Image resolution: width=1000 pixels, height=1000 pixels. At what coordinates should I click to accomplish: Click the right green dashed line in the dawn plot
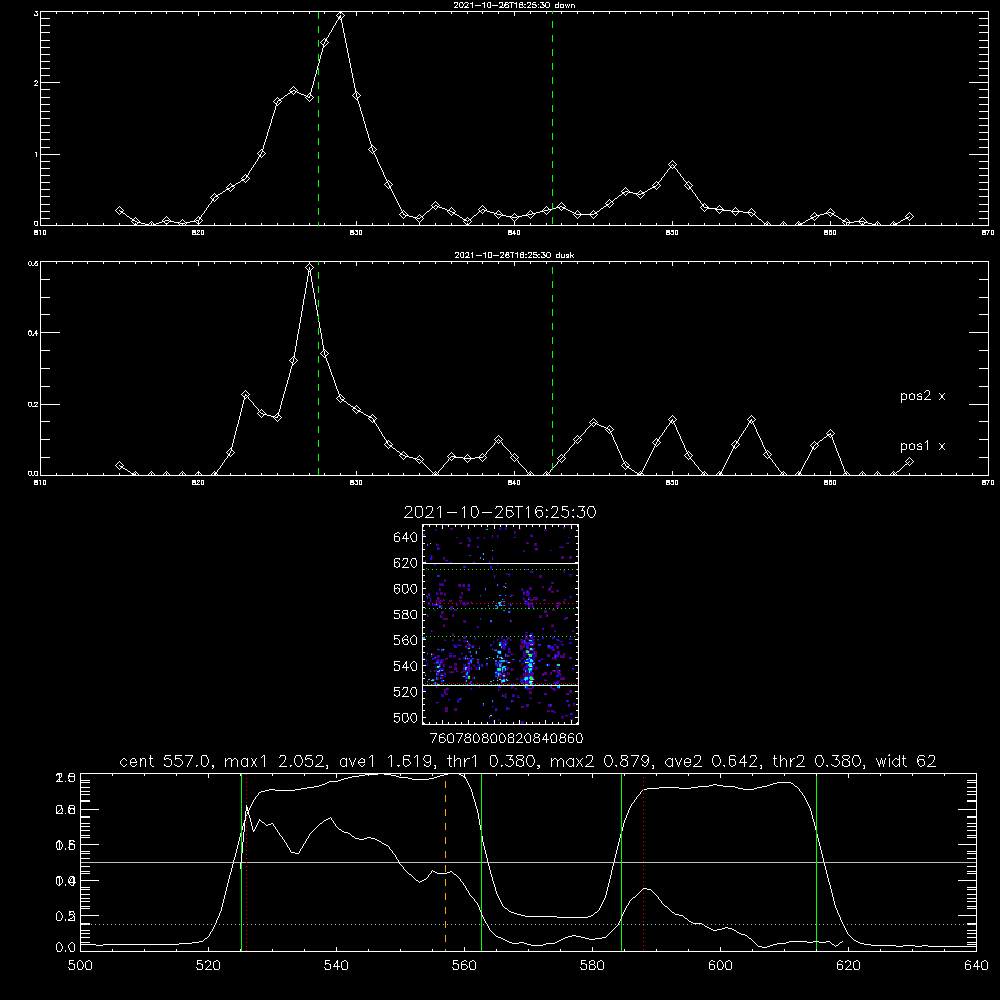tap(552, 121)
